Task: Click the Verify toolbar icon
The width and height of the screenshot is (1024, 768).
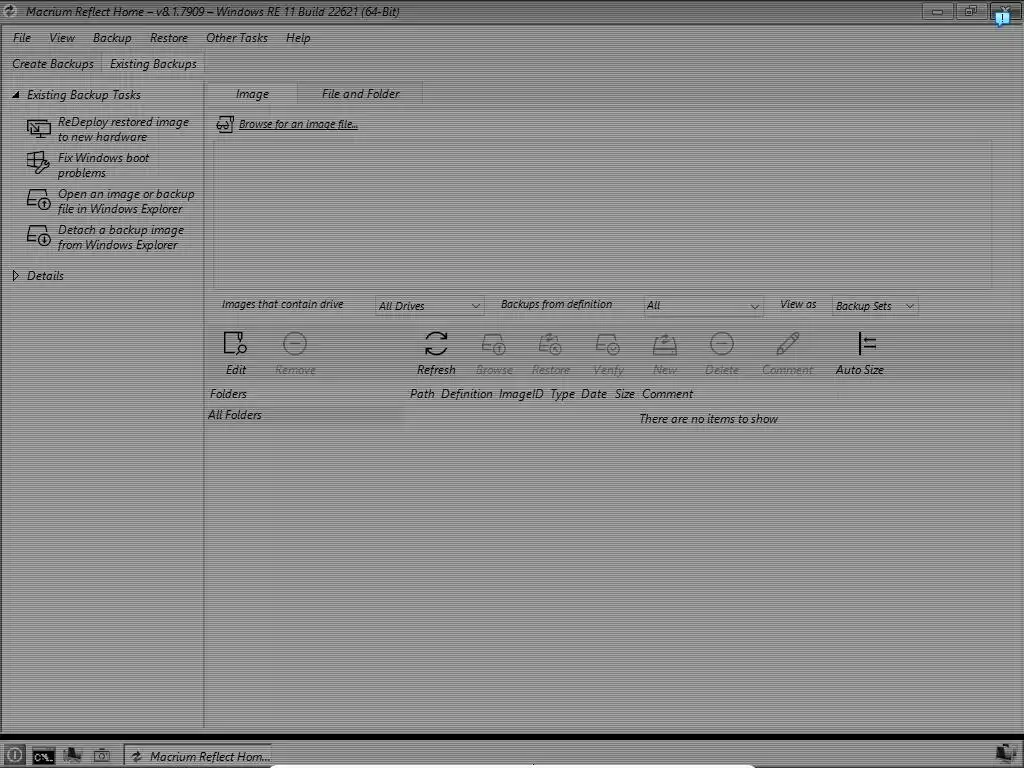Action: [x=607, y=344]
